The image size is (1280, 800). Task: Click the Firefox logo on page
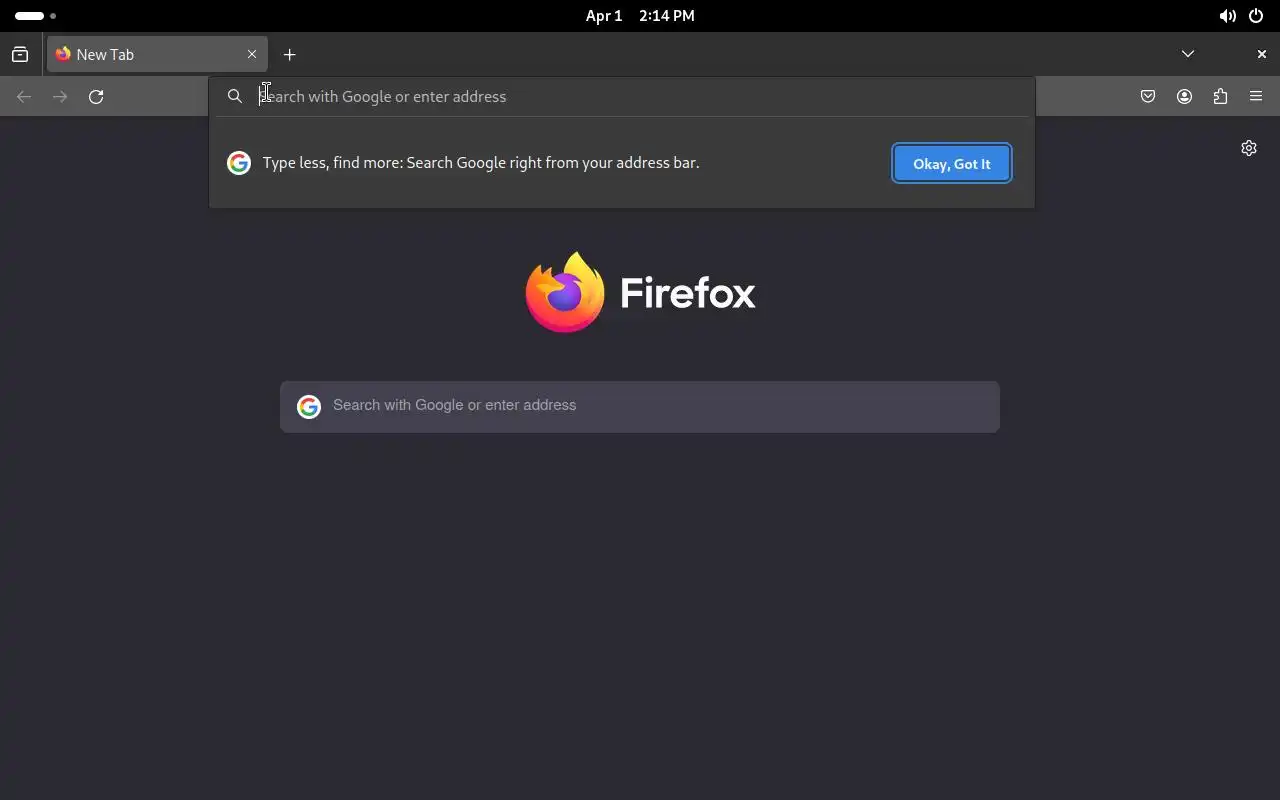pyautogui.click(x=640, y=292)
